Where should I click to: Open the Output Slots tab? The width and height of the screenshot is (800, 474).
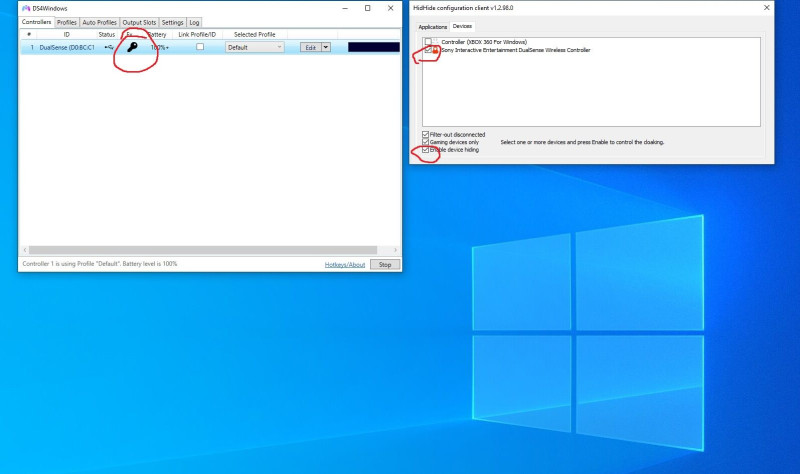pyautogui.click(x=139, y=22)
